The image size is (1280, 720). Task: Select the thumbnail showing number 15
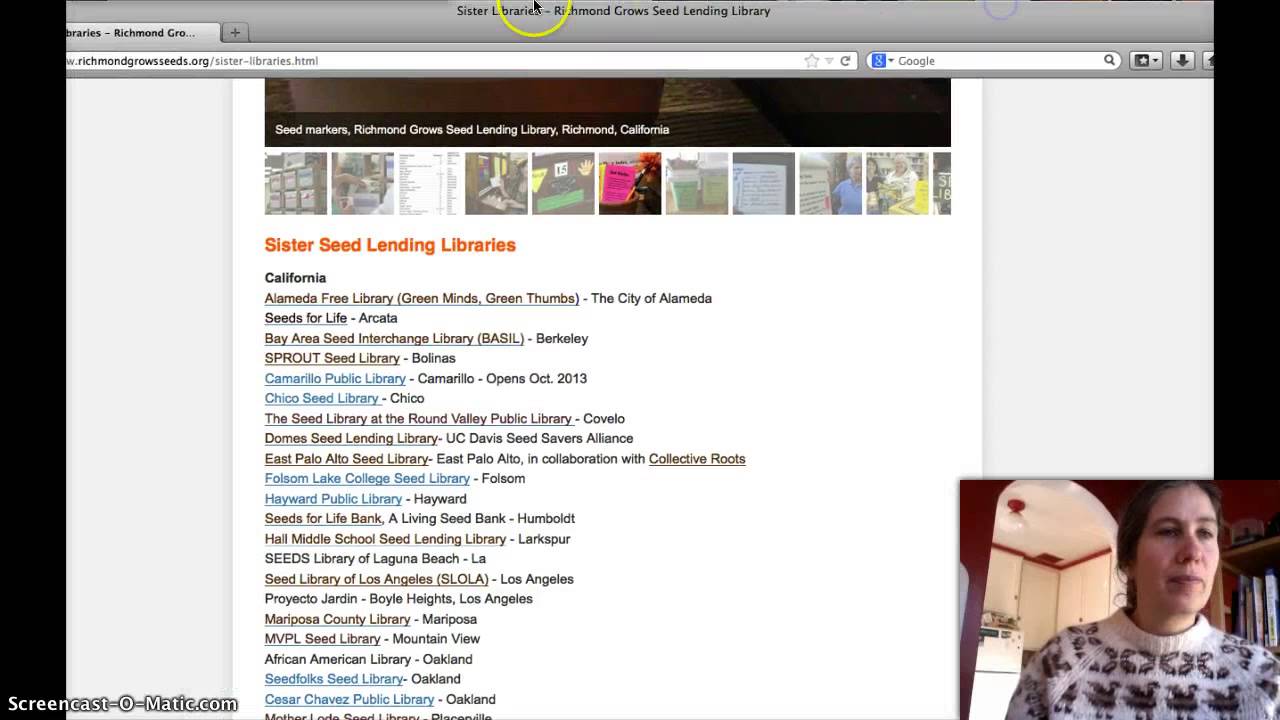pyautogui.click(x=563, y=183)
